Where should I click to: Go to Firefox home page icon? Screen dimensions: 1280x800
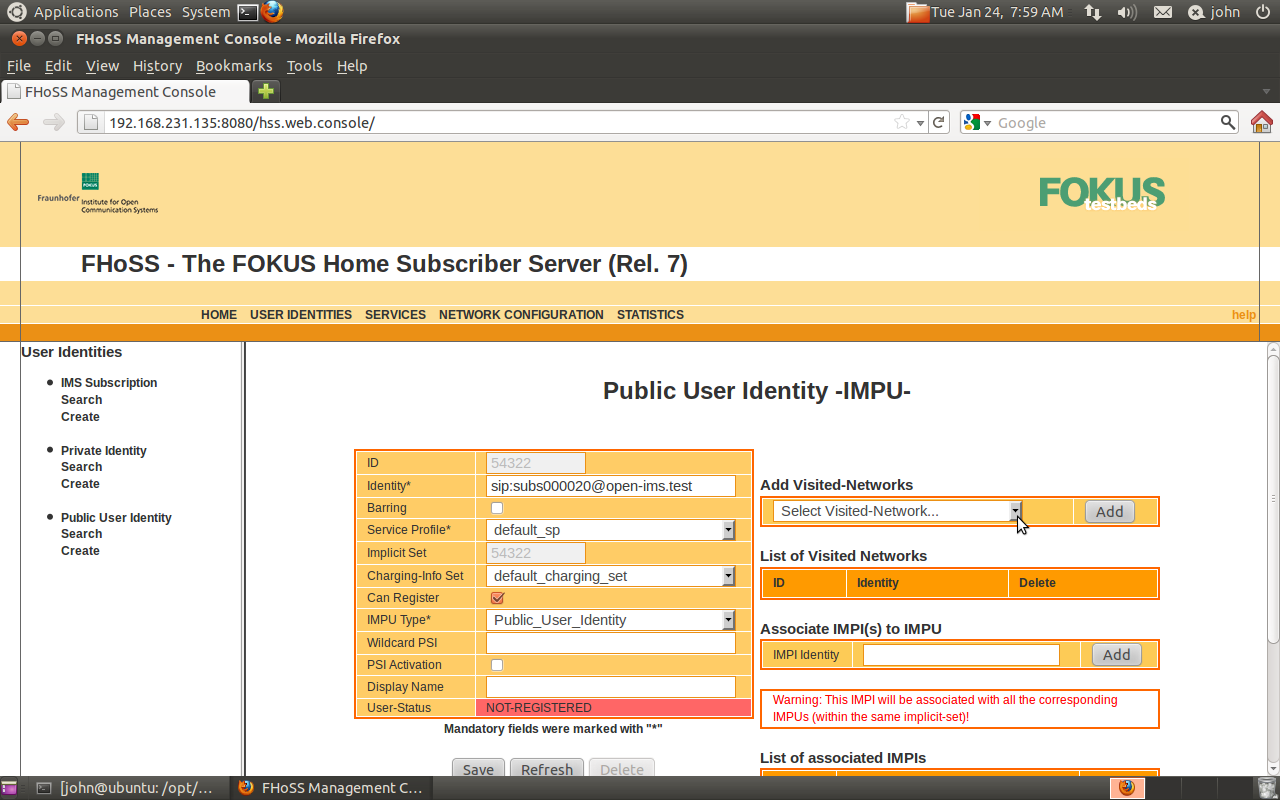point(1262,122)
